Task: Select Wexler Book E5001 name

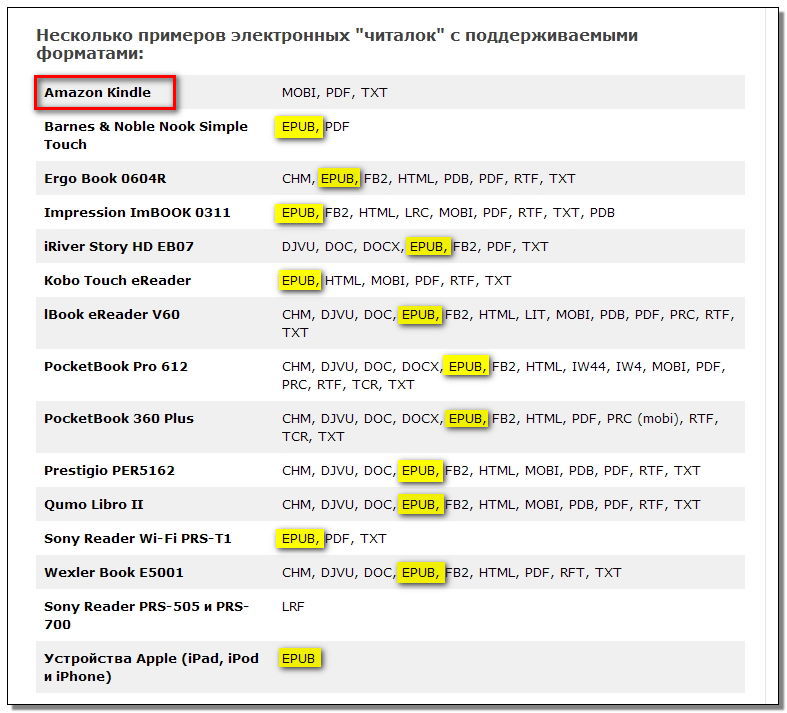Action: 113,573
